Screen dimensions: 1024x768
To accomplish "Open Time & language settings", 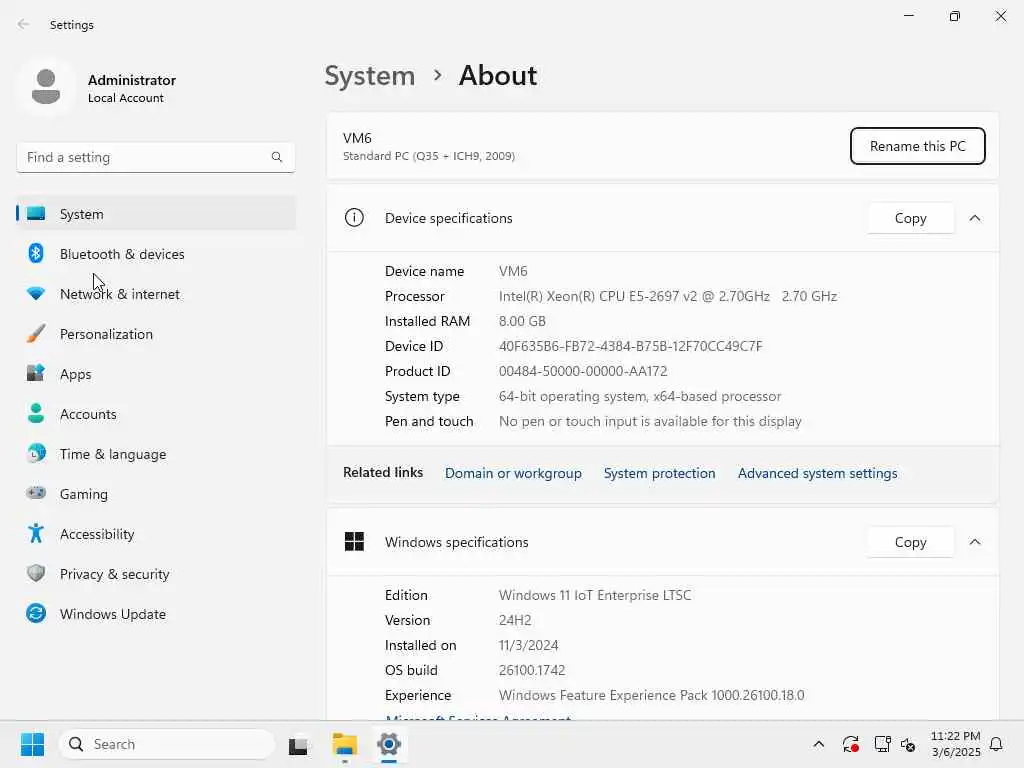I will [x=156, y=453].
